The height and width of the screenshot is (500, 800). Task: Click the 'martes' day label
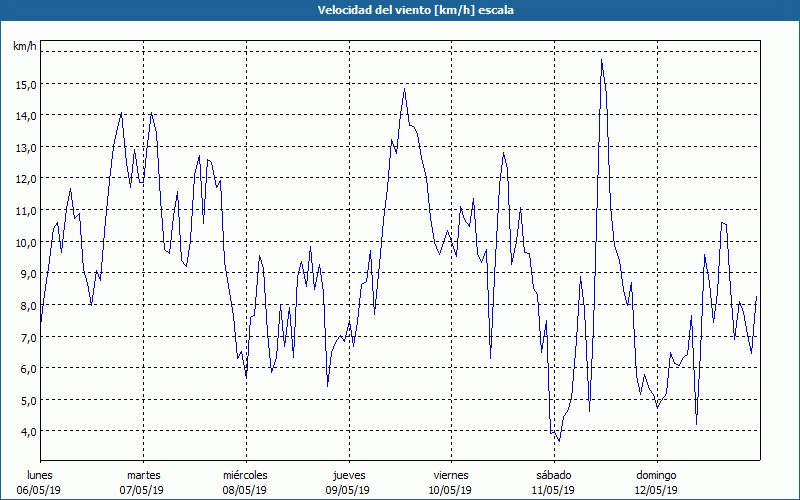[144, 475]
